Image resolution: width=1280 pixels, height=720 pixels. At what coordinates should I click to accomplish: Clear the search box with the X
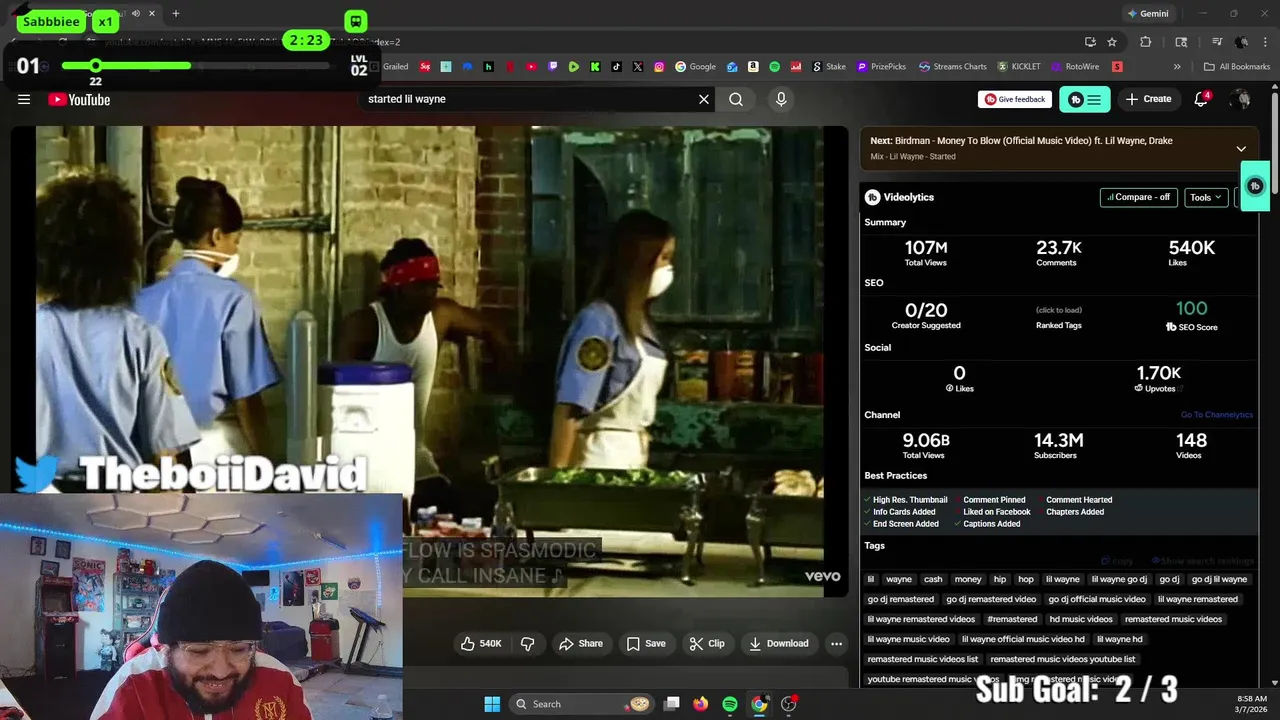(704, 99)
